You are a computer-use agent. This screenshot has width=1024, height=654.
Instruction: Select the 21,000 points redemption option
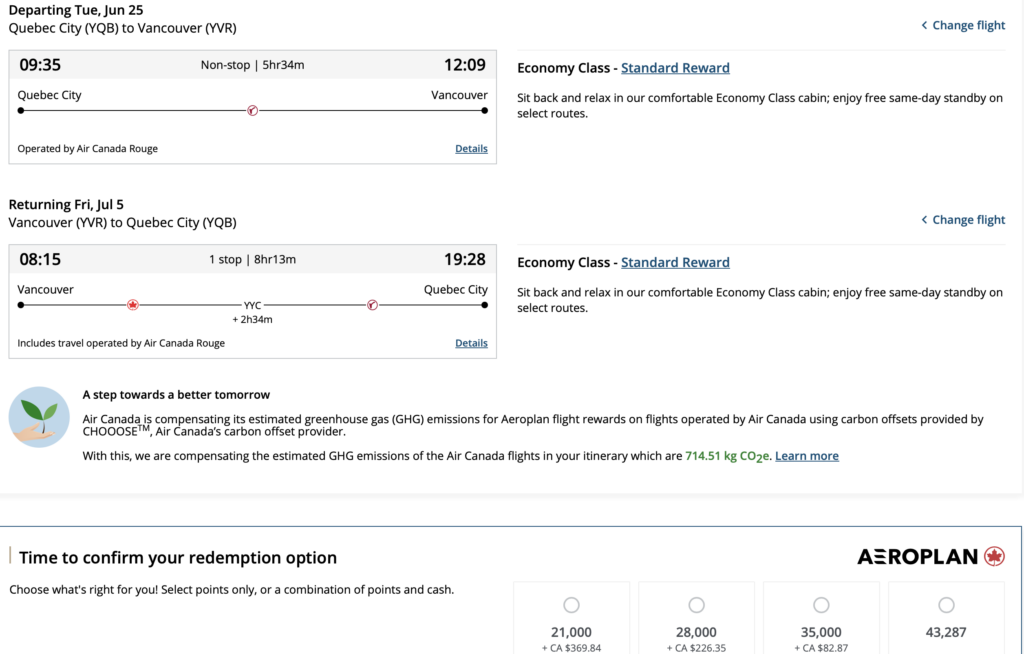(571, 605)
